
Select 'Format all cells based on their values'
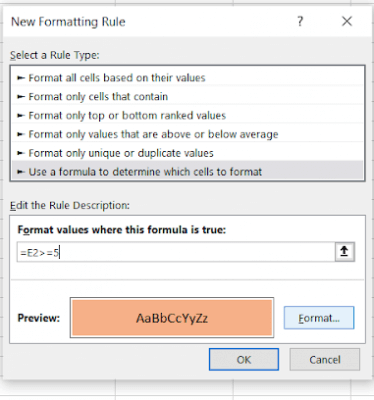pos(187,78)
